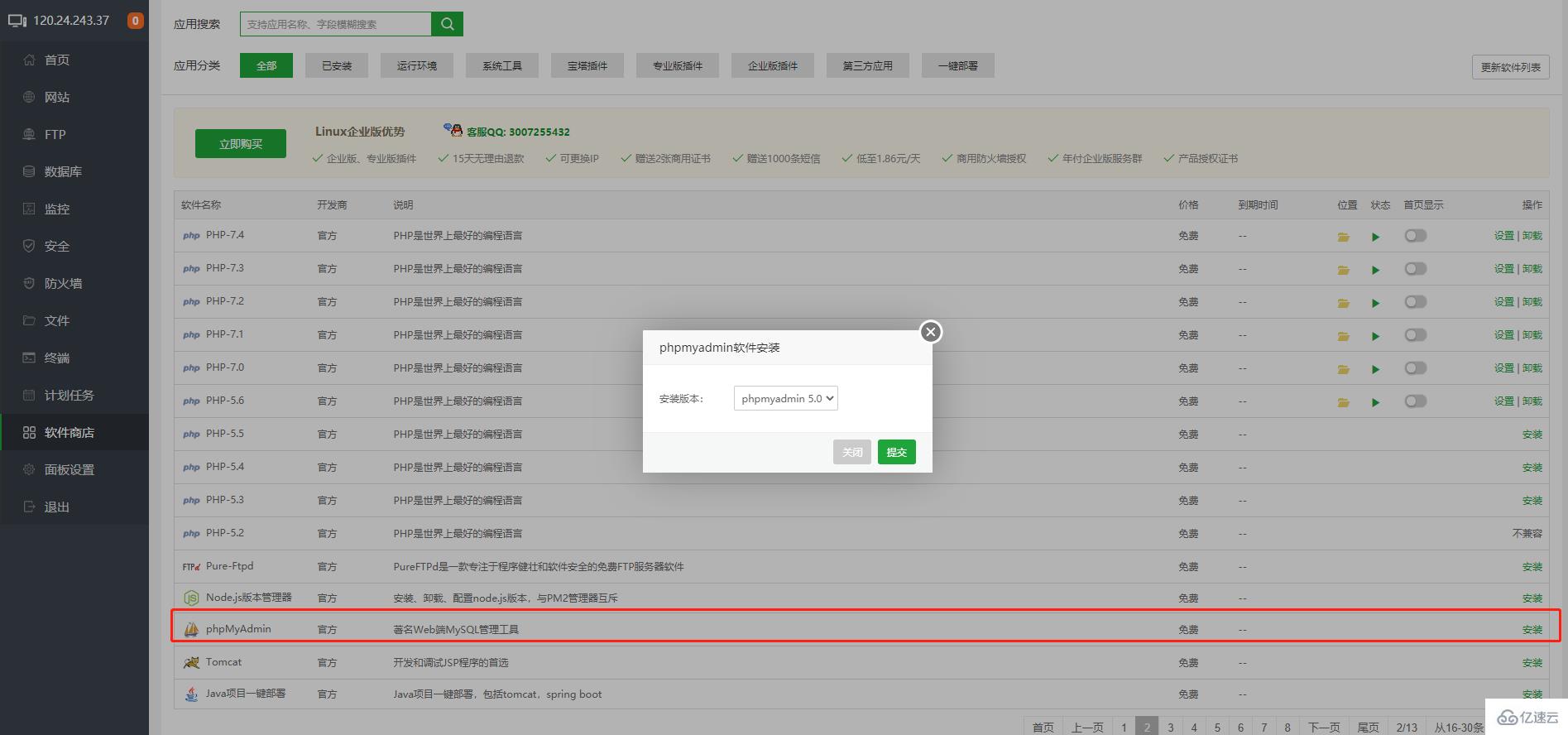
Task: Click the PHP-7.3 running status play icon
Action: click(x=1375, y=270)
